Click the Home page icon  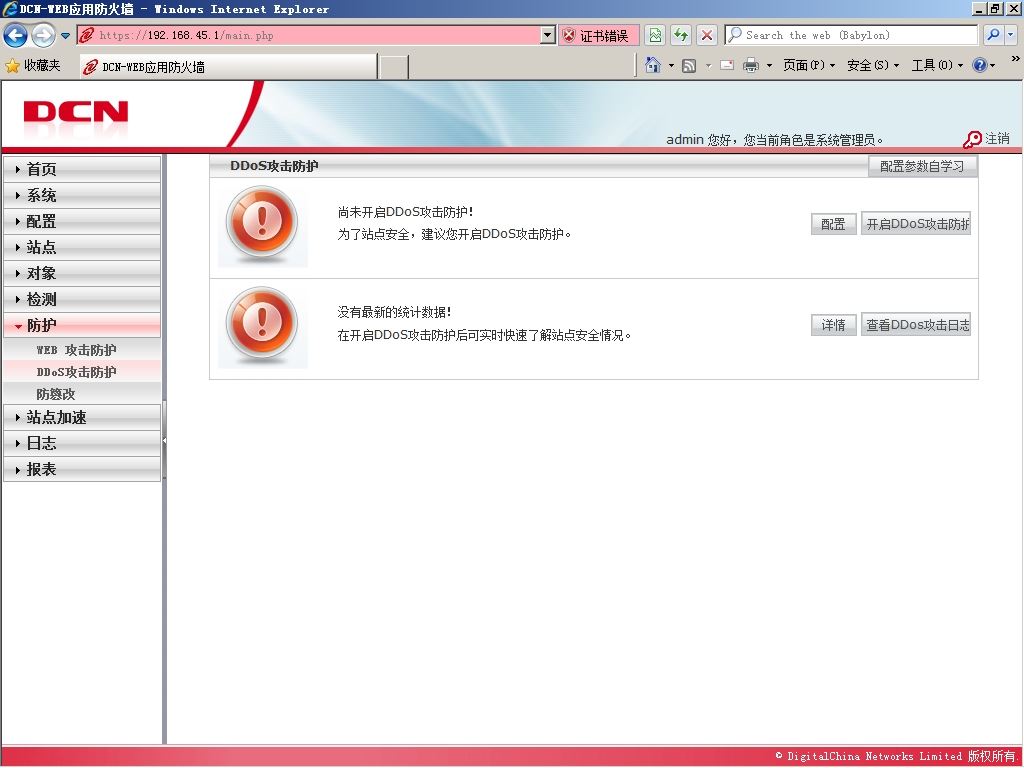pyautogui.click(x=652, y=65)
